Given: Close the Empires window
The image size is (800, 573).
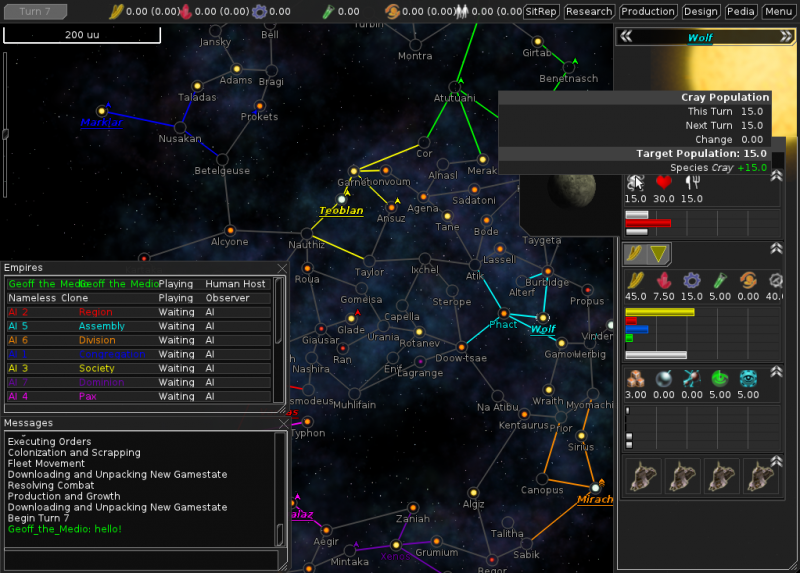Looking at the screenshot, I should (x=281, y=268).
